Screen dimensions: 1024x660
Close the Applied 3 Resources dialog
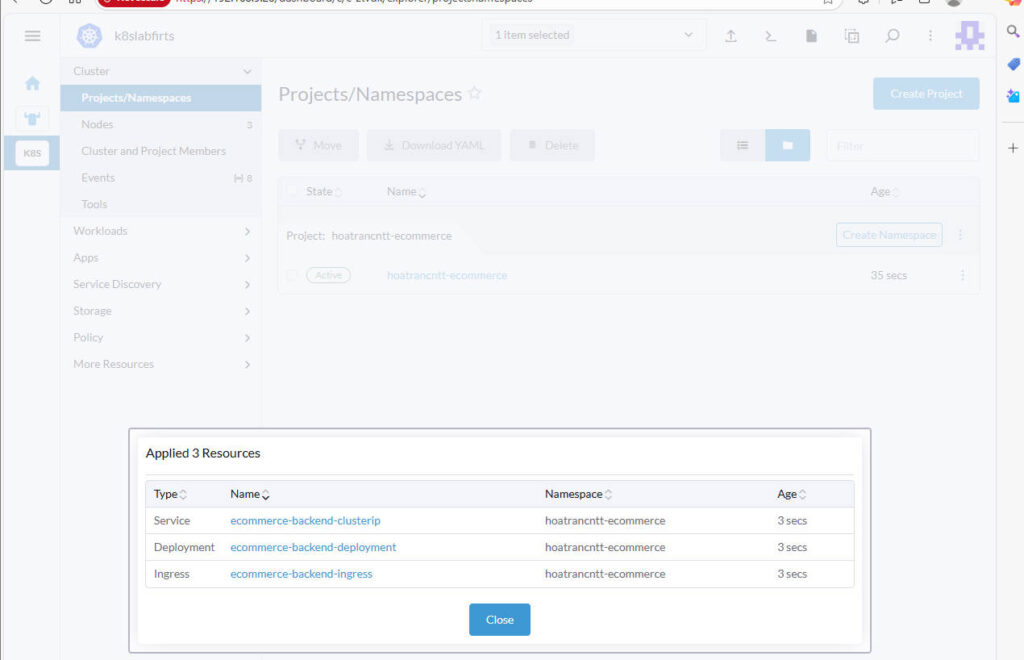(499, 619)
